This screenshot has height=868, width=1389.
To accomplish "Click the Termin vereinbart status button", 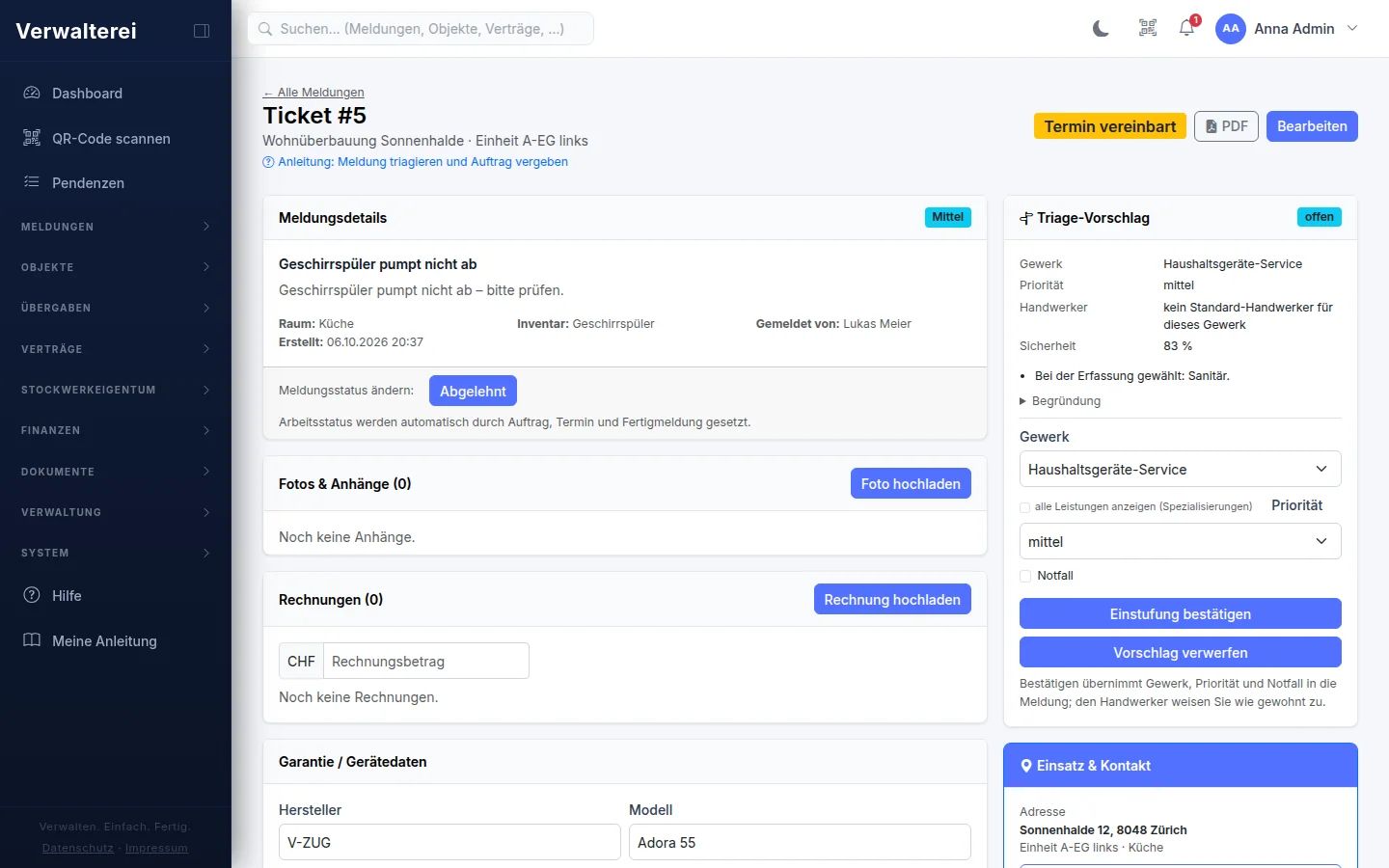I will point(1110,126).
